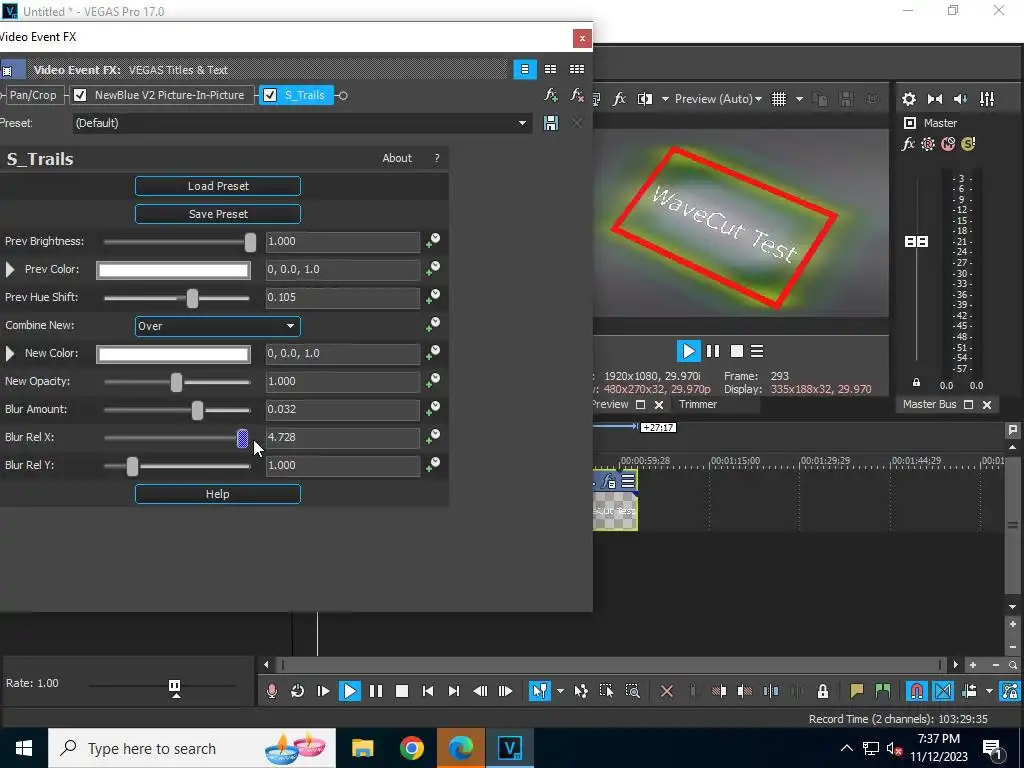Click the Insert Region green flag icon
The image size is (1024, 768).
pos(882,691)
